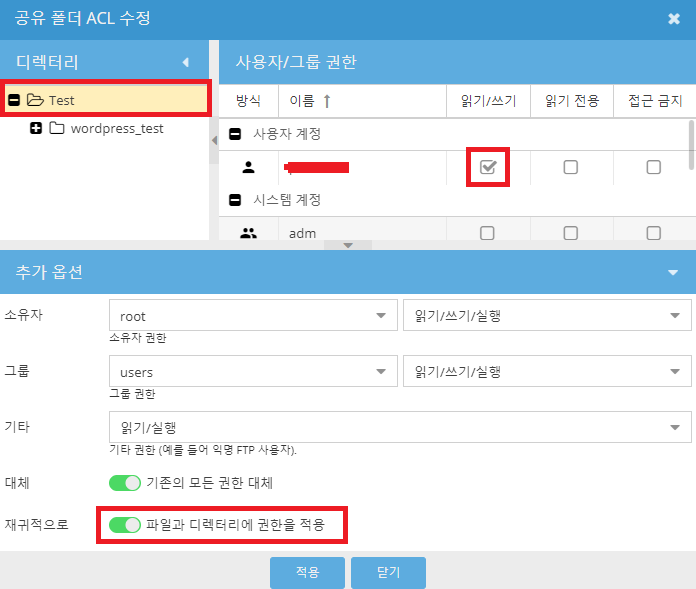696x589 pixels.
Task: Click the 디렉터리 panel header text
Action: click(47, 62)
